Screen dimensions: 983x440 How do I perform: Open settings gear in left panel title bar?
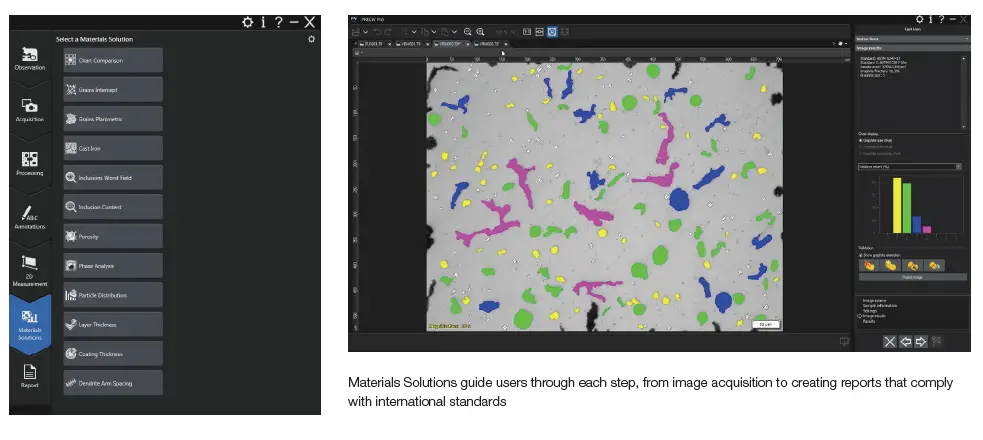pos(247,22)
